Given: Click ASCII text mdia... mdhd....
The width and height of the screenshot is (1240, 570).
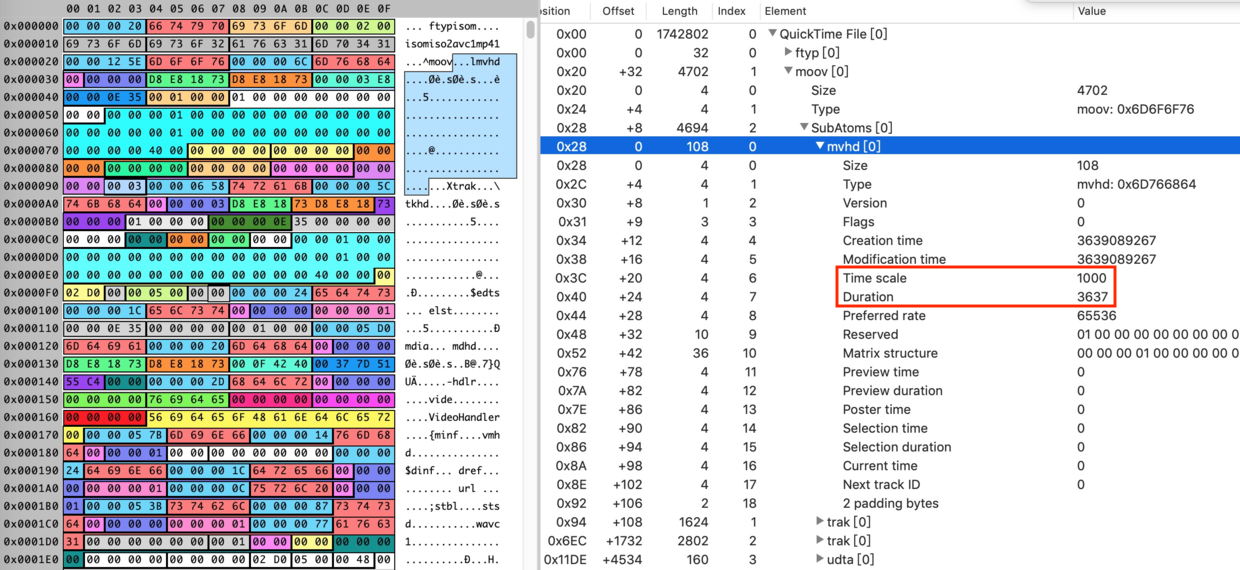Looking at the screenshot, I should coord(453,346).
